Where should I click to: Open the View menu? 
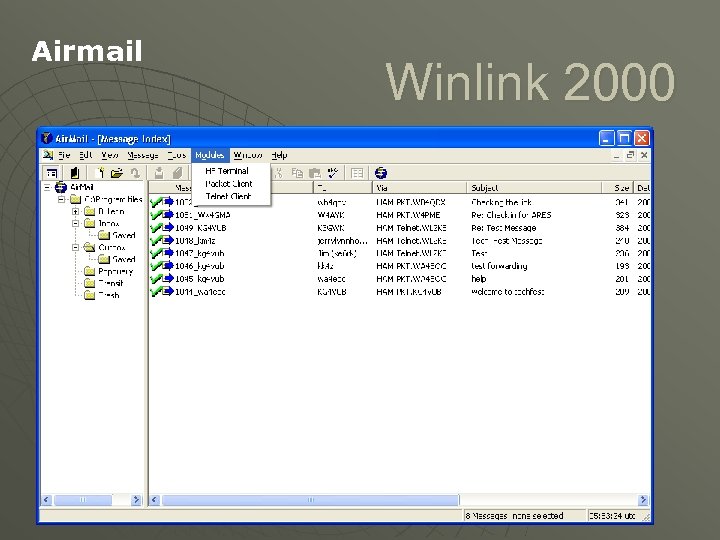(x=110, y=155)
